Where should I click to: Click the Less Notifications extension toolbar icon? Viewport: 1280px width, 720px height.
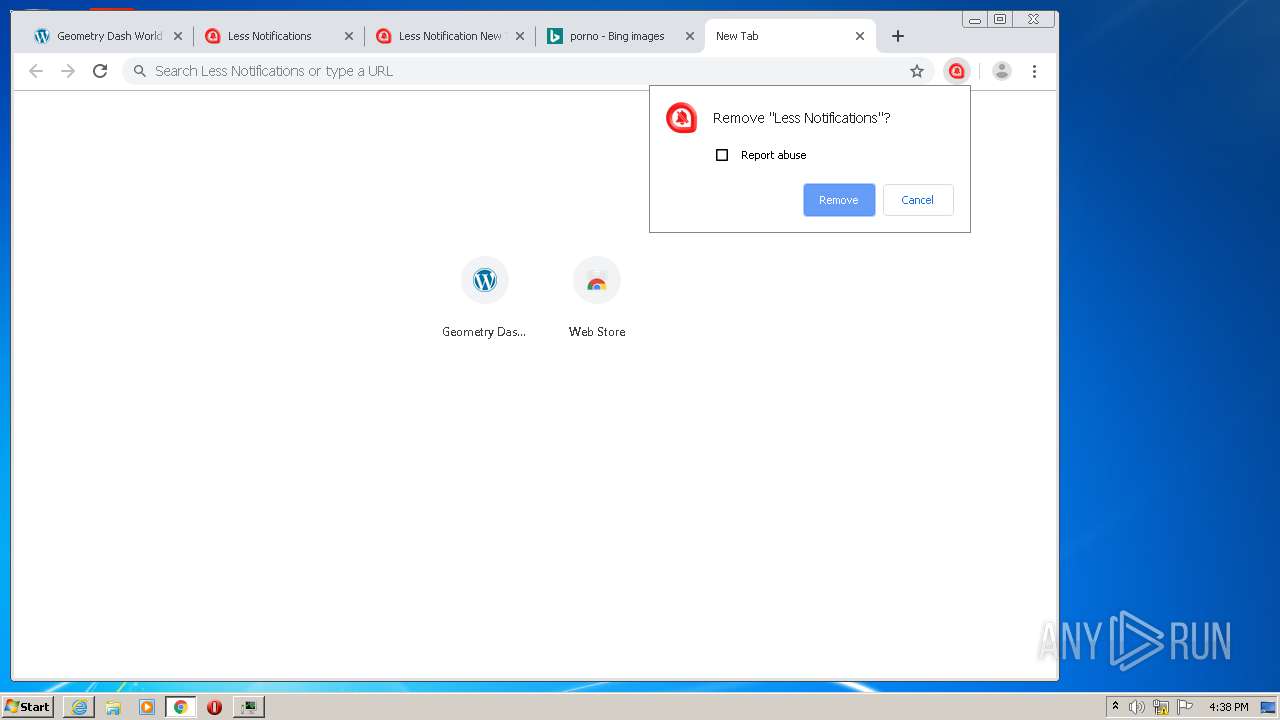[957, 71]
